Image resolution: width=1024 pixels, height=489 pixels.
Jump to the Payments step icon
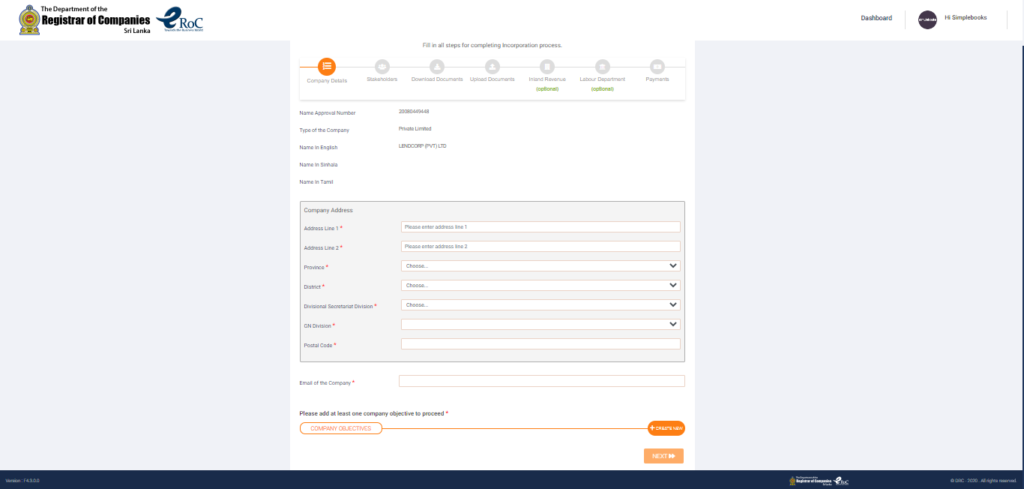[657, 67]
